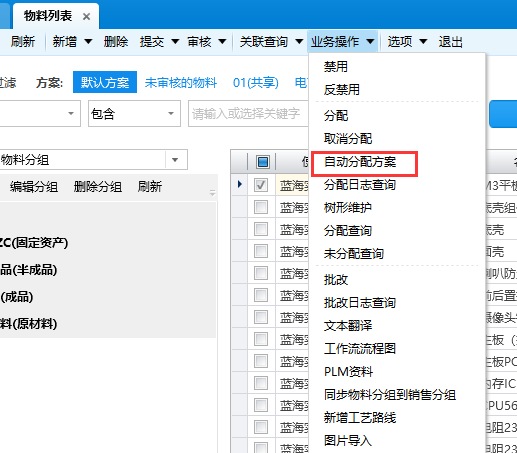Expand the 审核 dropdown arrow

pyautogui.click(x=222, y=42)
